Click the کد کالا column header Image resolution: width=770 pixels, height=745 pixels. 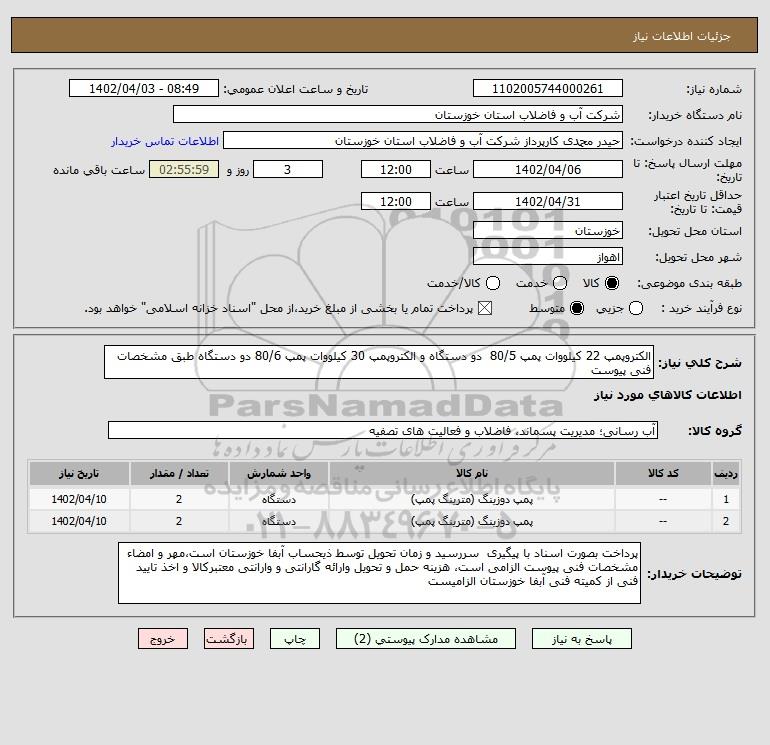point(663,473)
